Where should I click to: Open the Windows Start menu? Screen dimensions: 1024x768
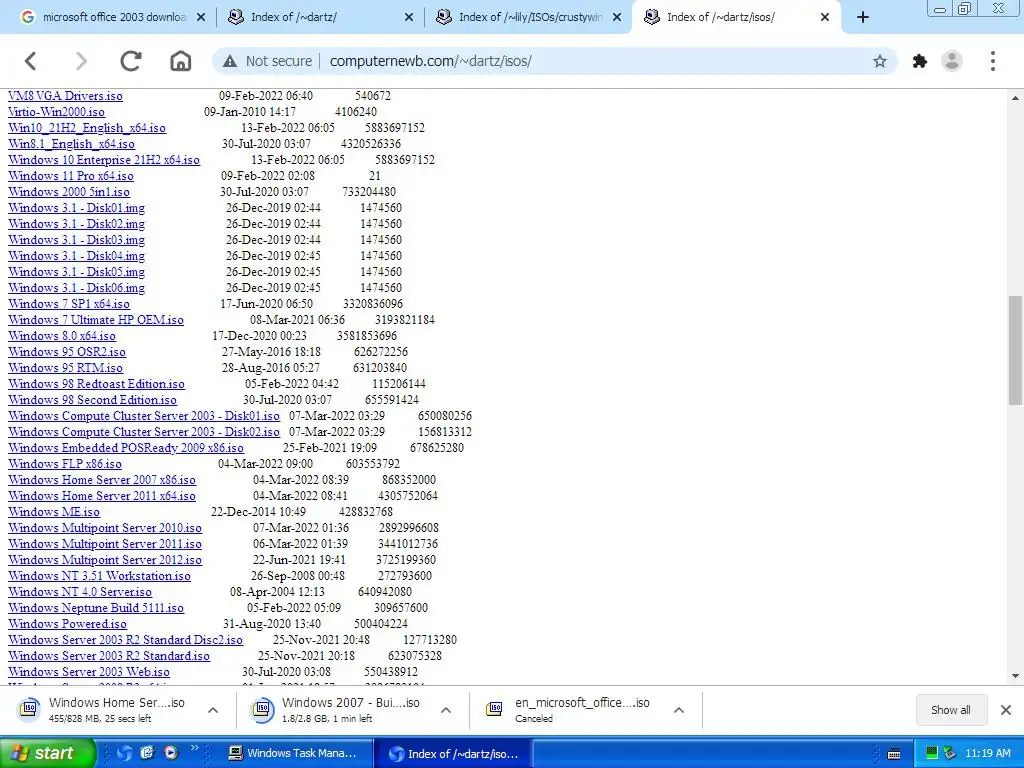point(47,754)
